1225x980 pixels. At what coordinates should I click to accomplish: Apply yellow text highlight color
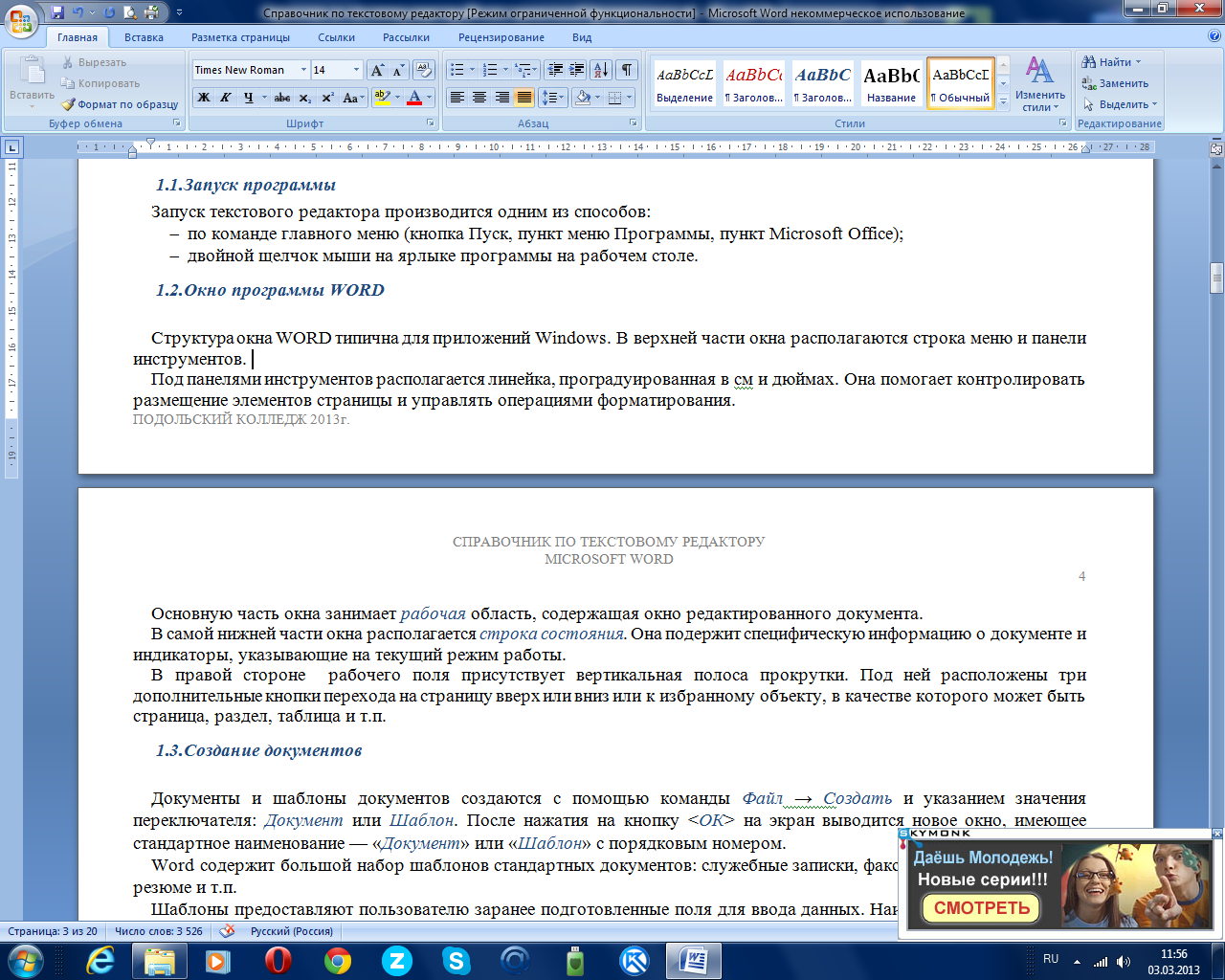pyautogui.click(x=381, y=98)
